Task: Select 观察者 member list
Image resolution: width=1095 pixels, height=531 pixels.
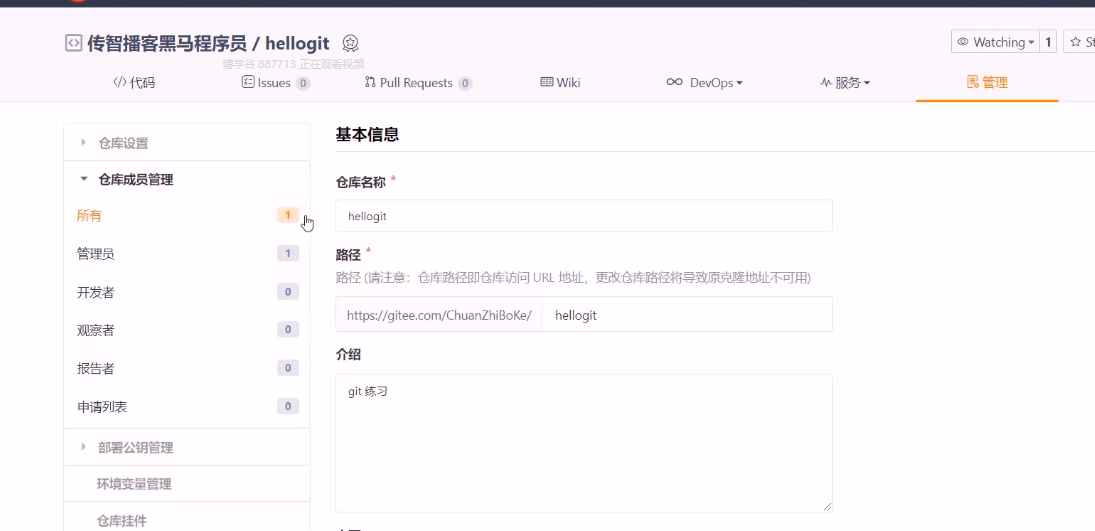Action: click(186, 330)
